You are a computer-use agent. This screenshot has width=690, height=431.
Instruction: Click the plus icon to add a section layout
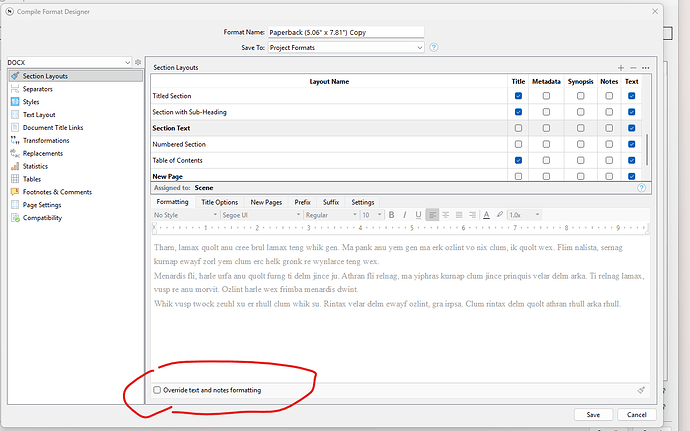620,67
